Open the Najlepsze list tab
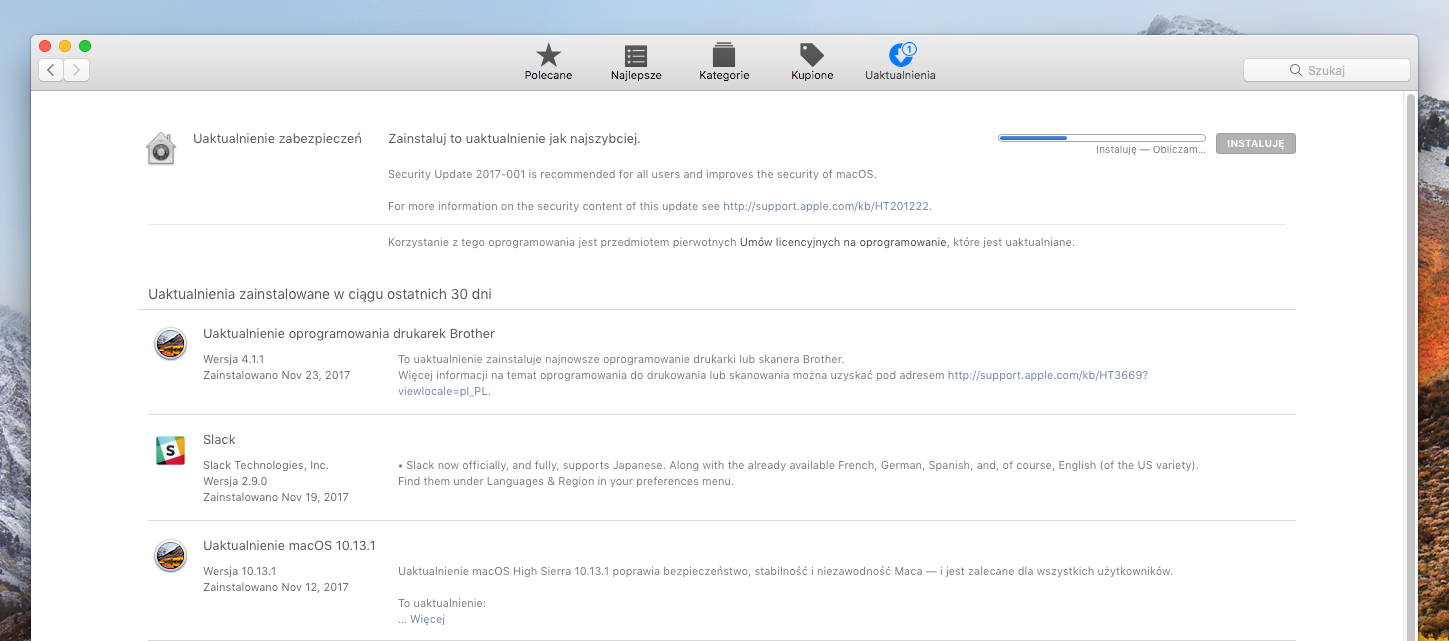 636,62
